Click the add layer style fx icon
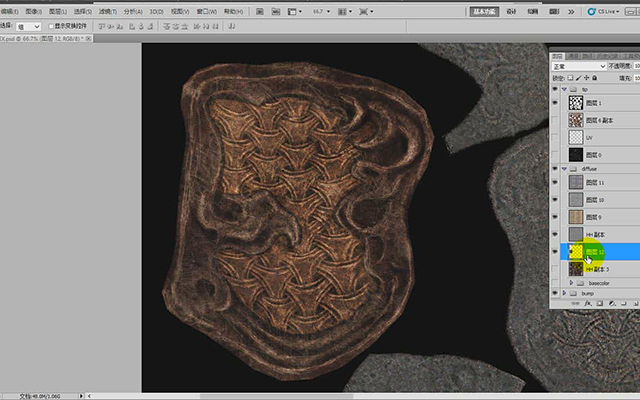The image size is (640, 400). point(588,304)
